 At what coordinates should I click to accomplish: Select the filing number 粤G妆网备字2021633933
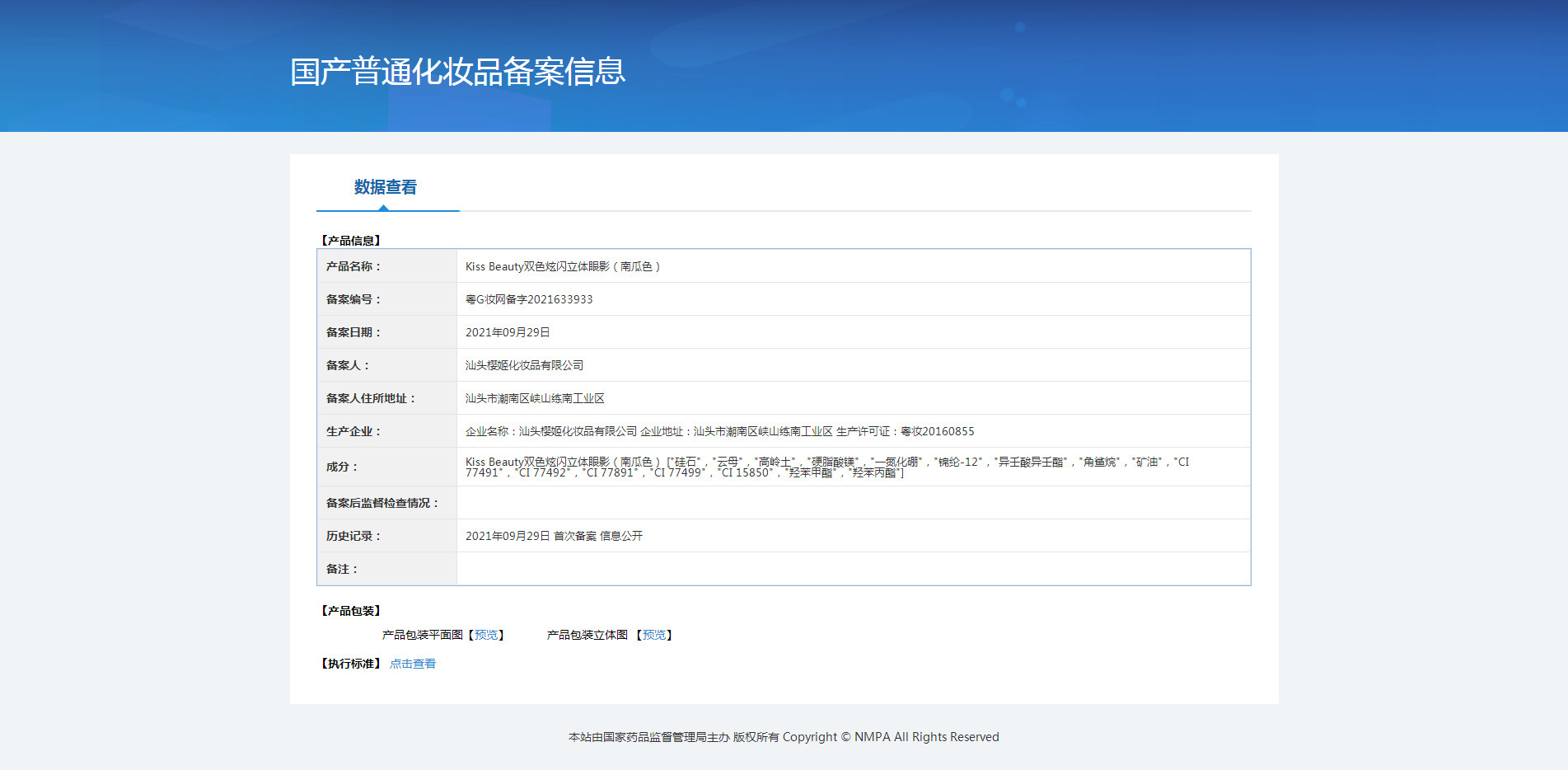pyautogui.click(x=529, y=299)
